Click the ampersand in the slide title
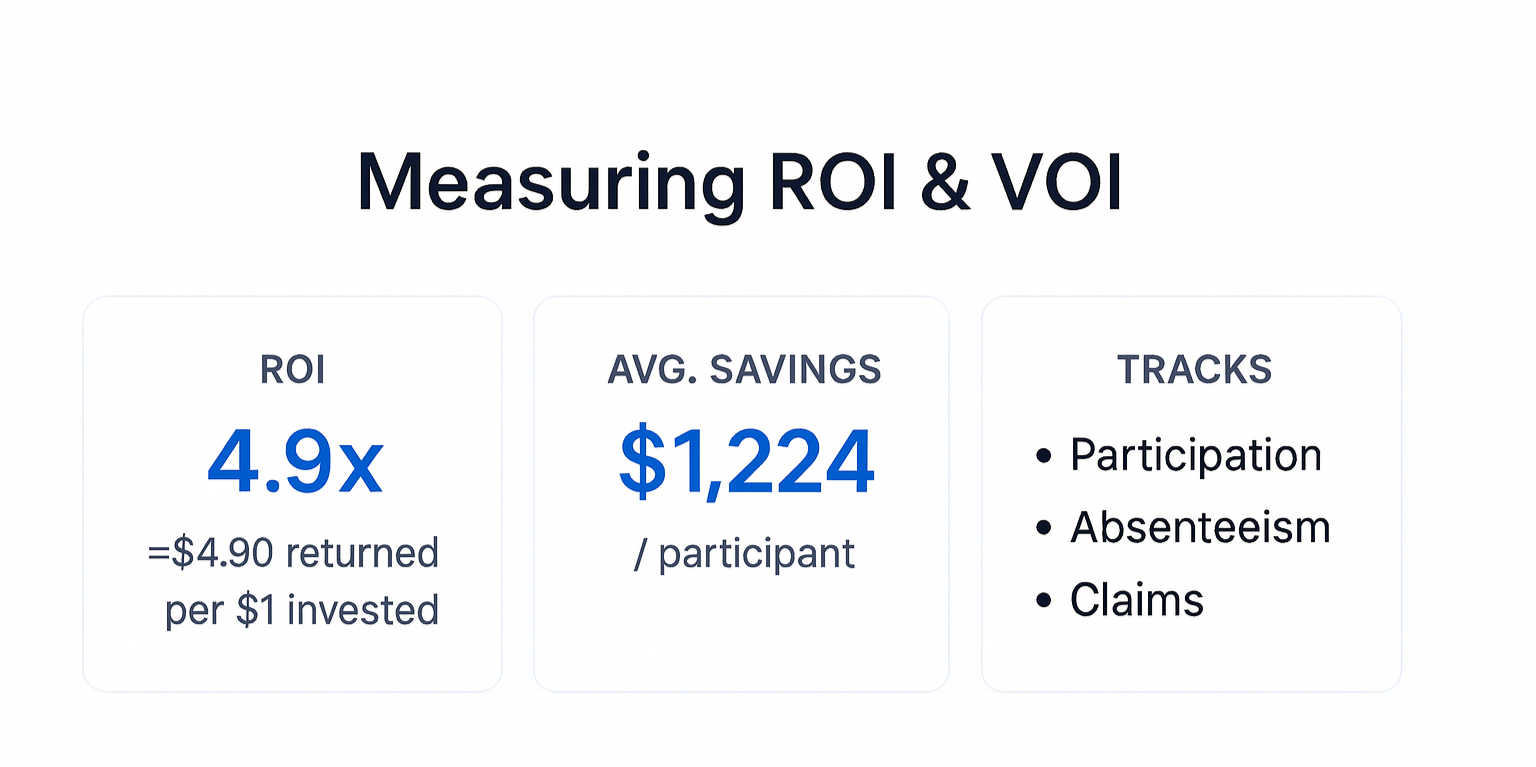This screenshot has width=1536, height=767. click(x=943, y=184)
